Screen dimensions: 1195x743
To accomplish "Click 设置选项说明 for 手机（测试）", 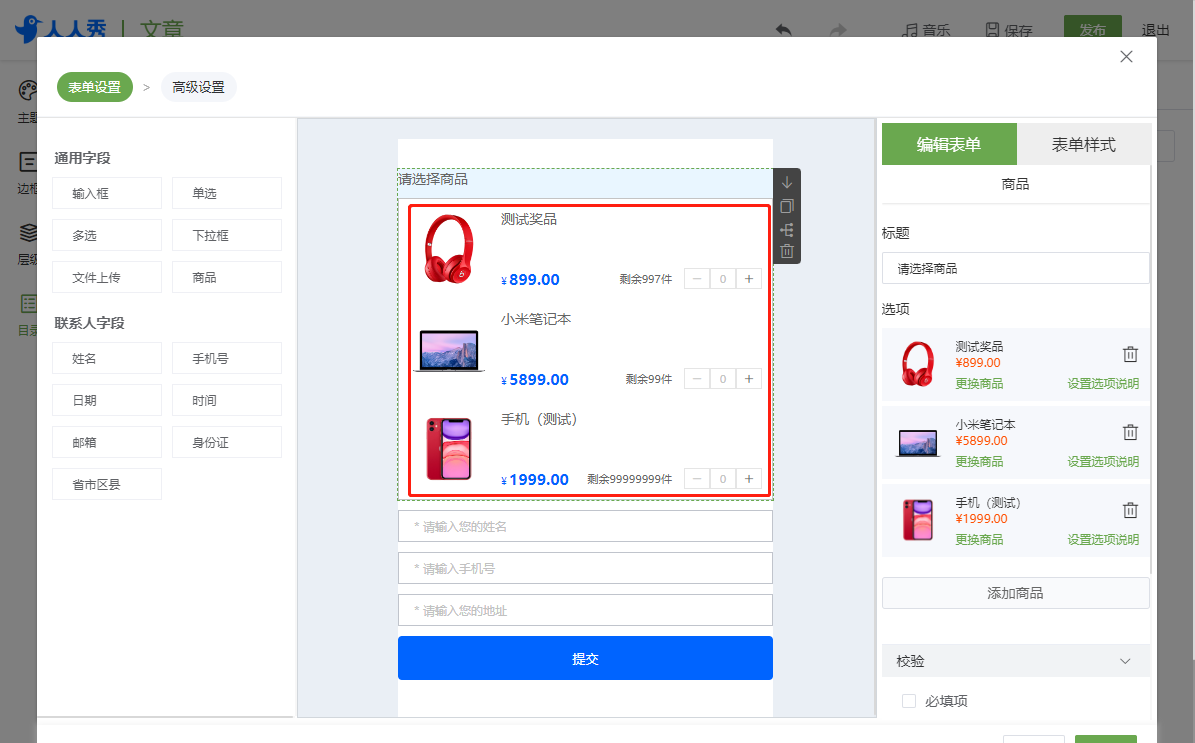I will coord(1103,540).
